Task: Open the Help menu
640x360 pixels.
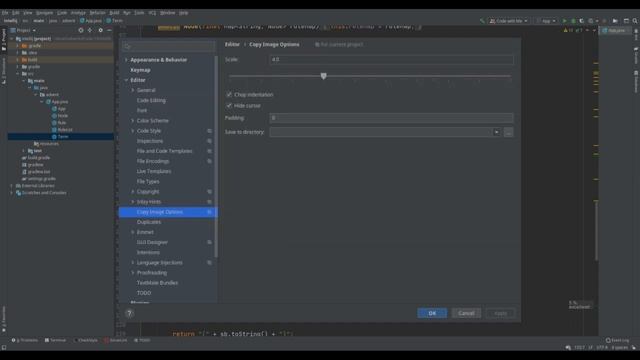Action: (184, 13)
